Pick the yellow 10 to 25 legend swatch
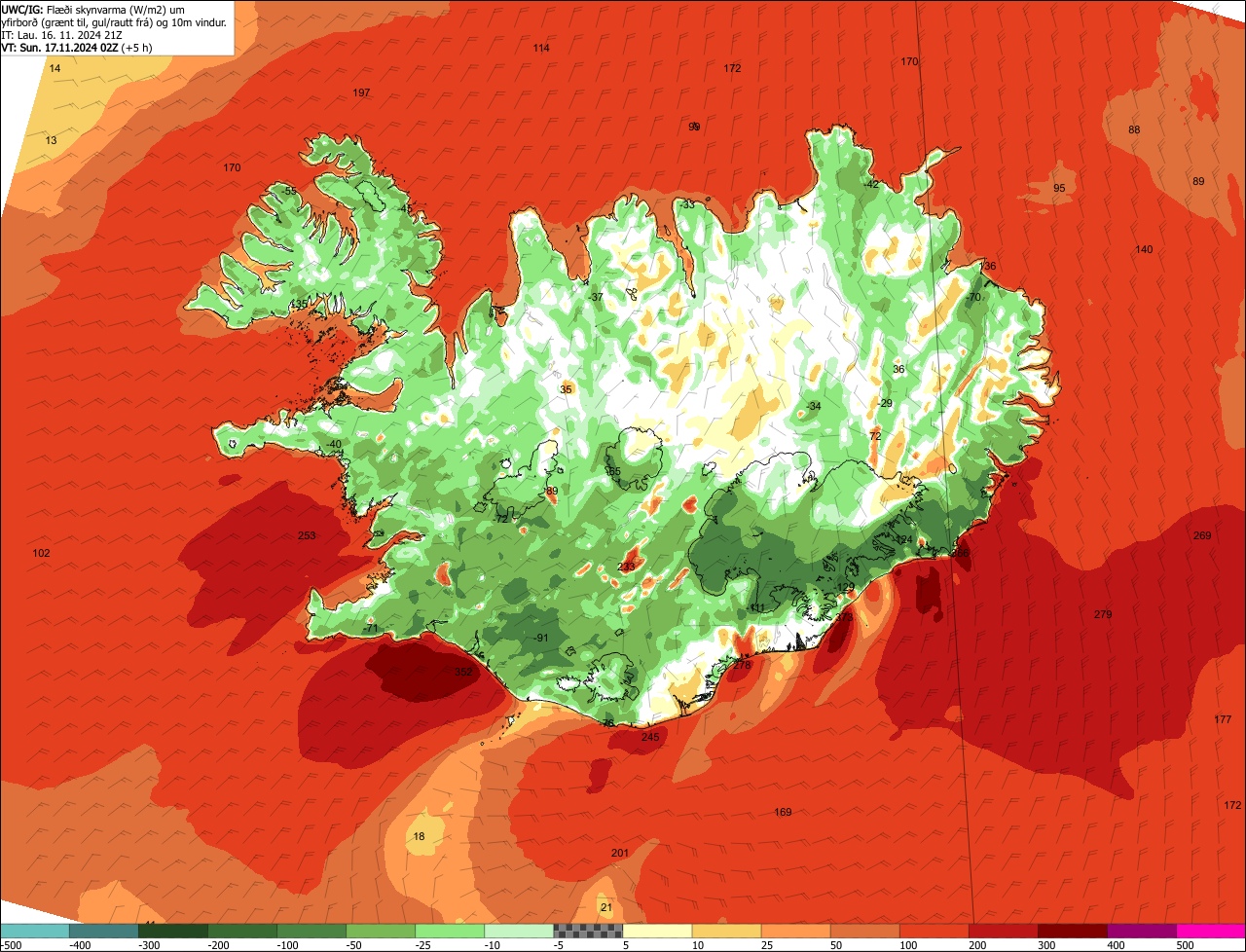The image size is (1246, 952). coord(726,931)
